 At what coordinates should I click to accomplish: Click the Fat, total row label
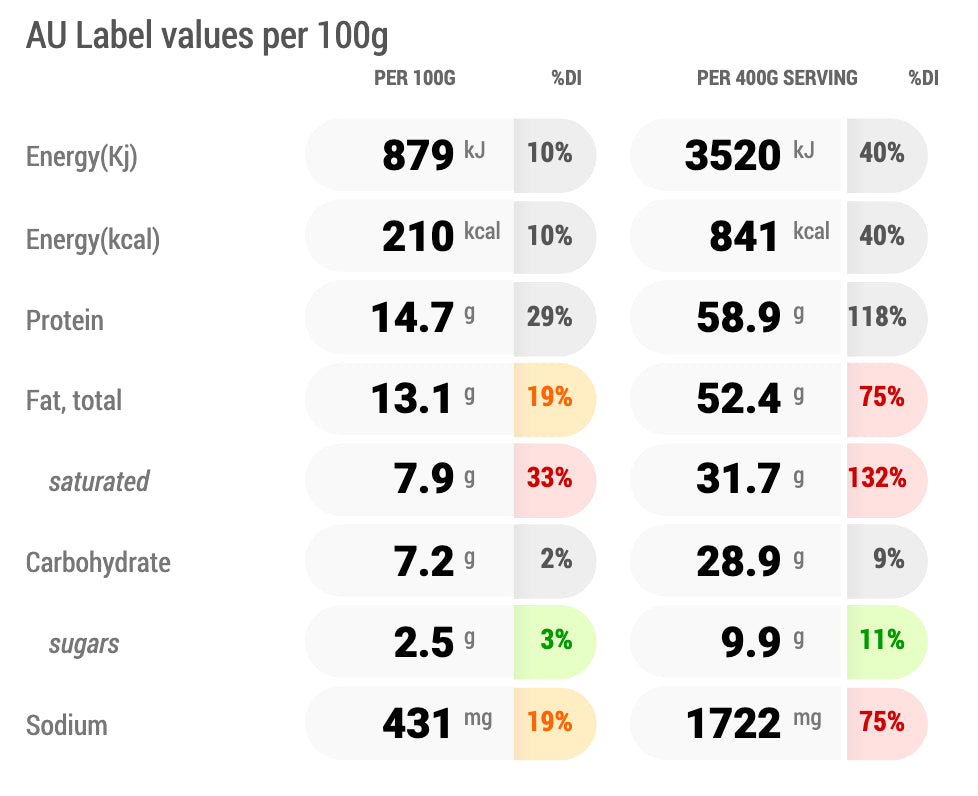(74, 401)
